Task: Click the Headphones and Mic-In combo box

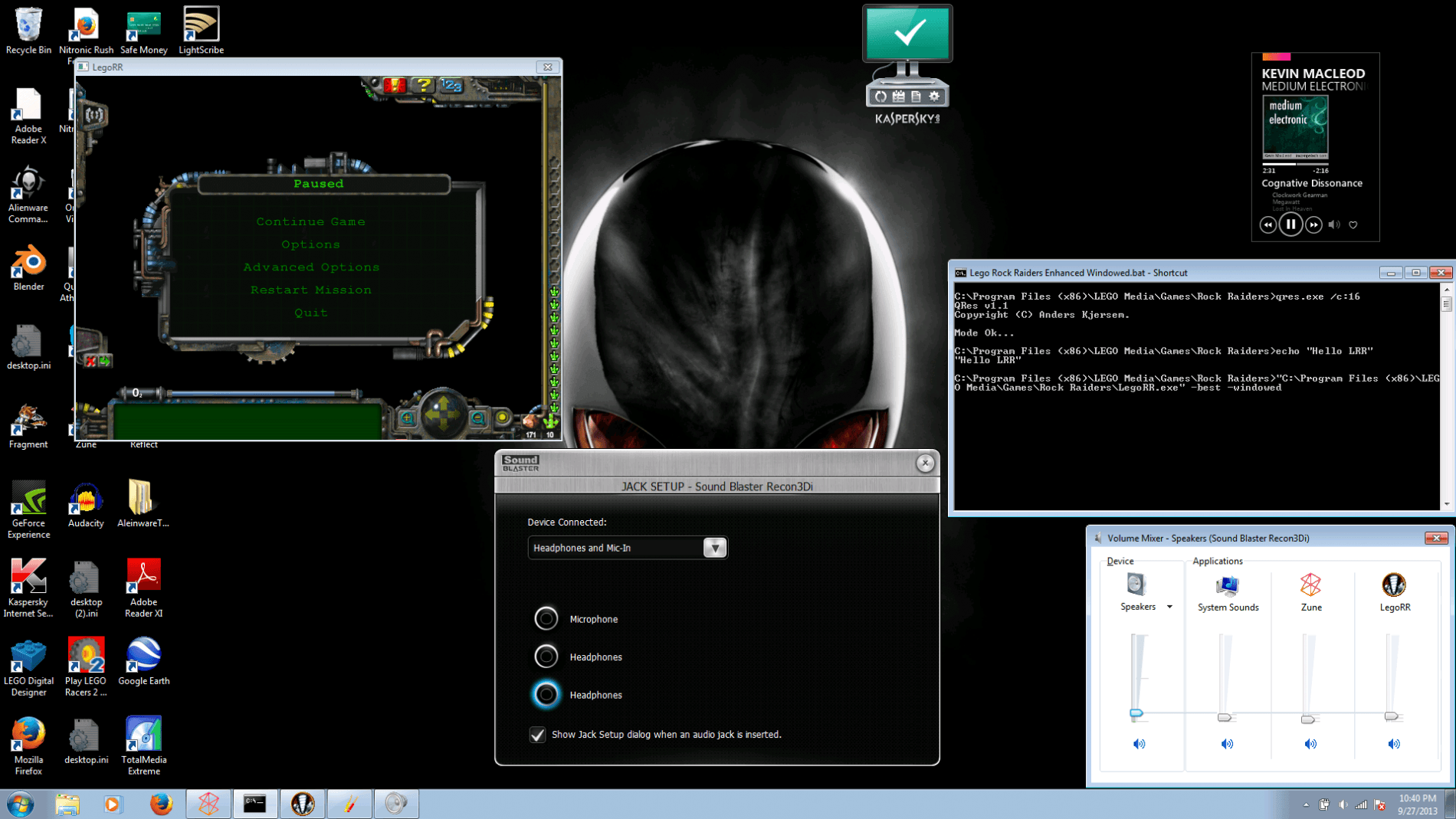Action: coord(628,548)
